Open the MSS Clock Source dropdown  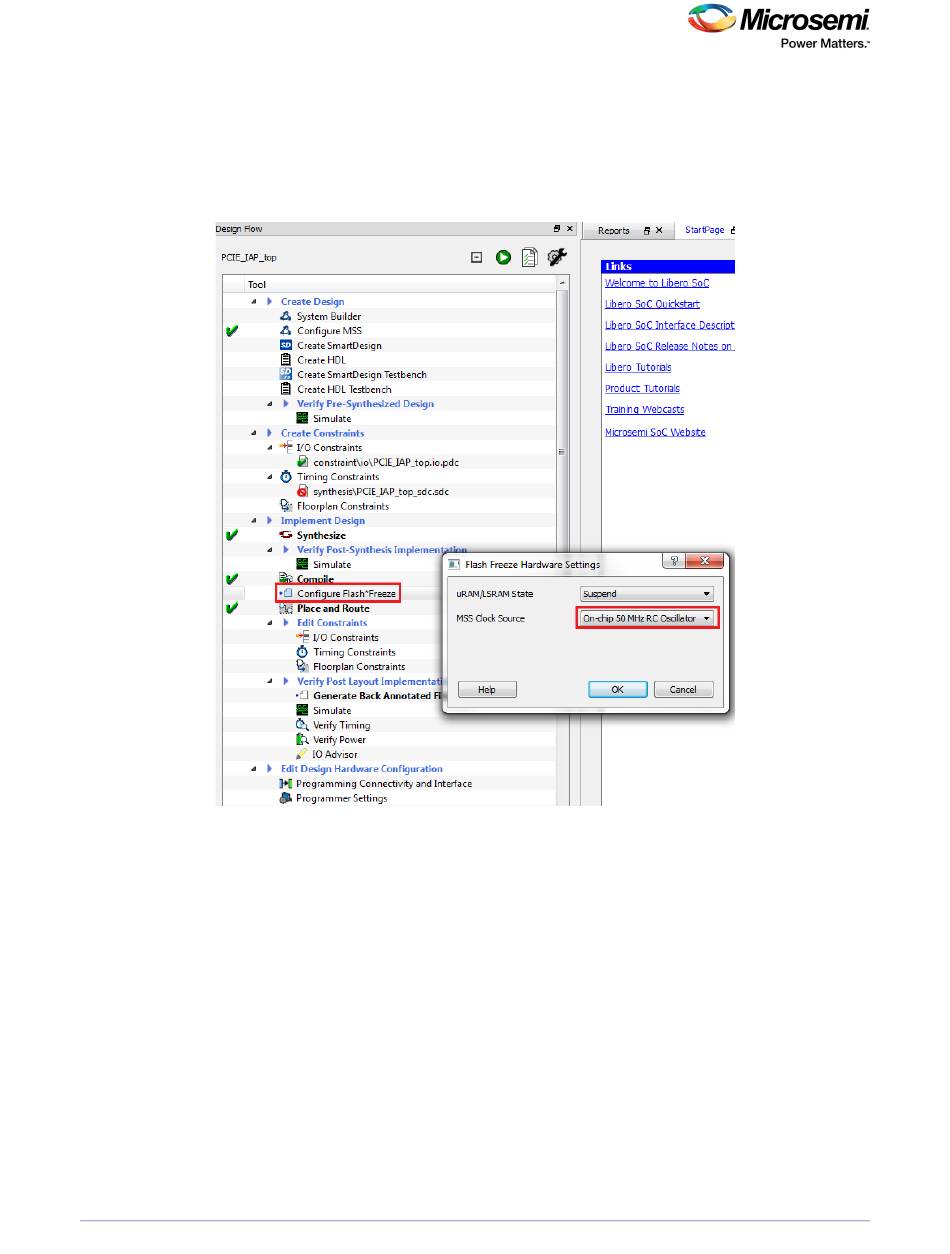[648, 619]
